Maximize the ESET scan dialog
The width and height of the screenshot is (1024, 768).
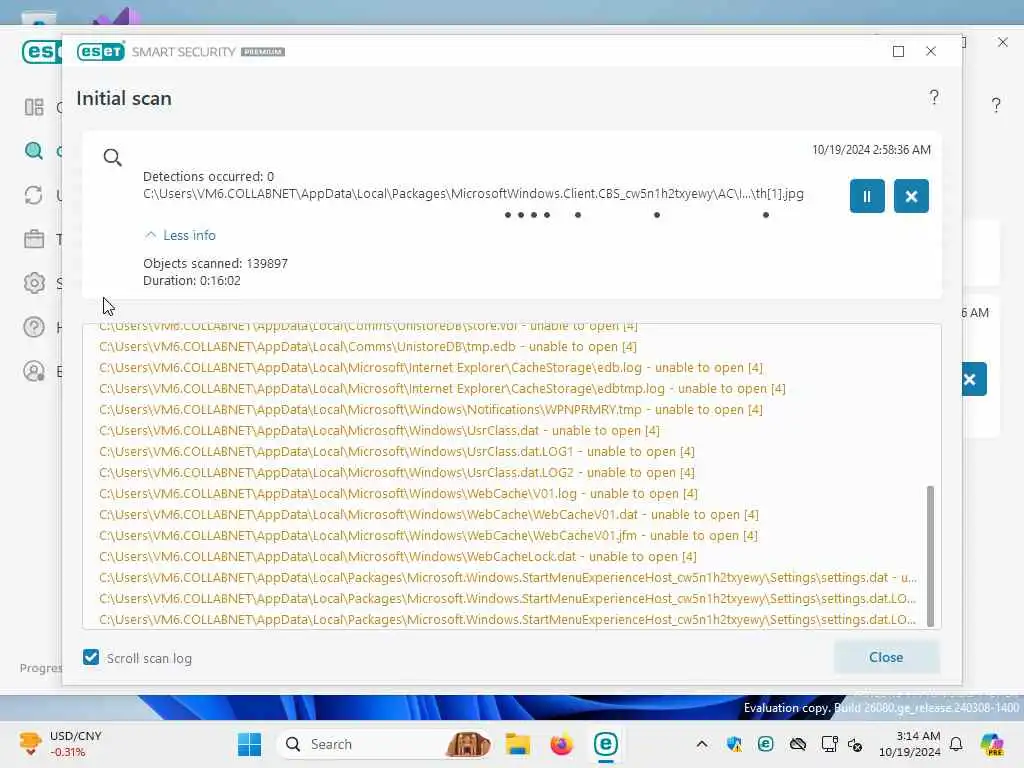899,52
